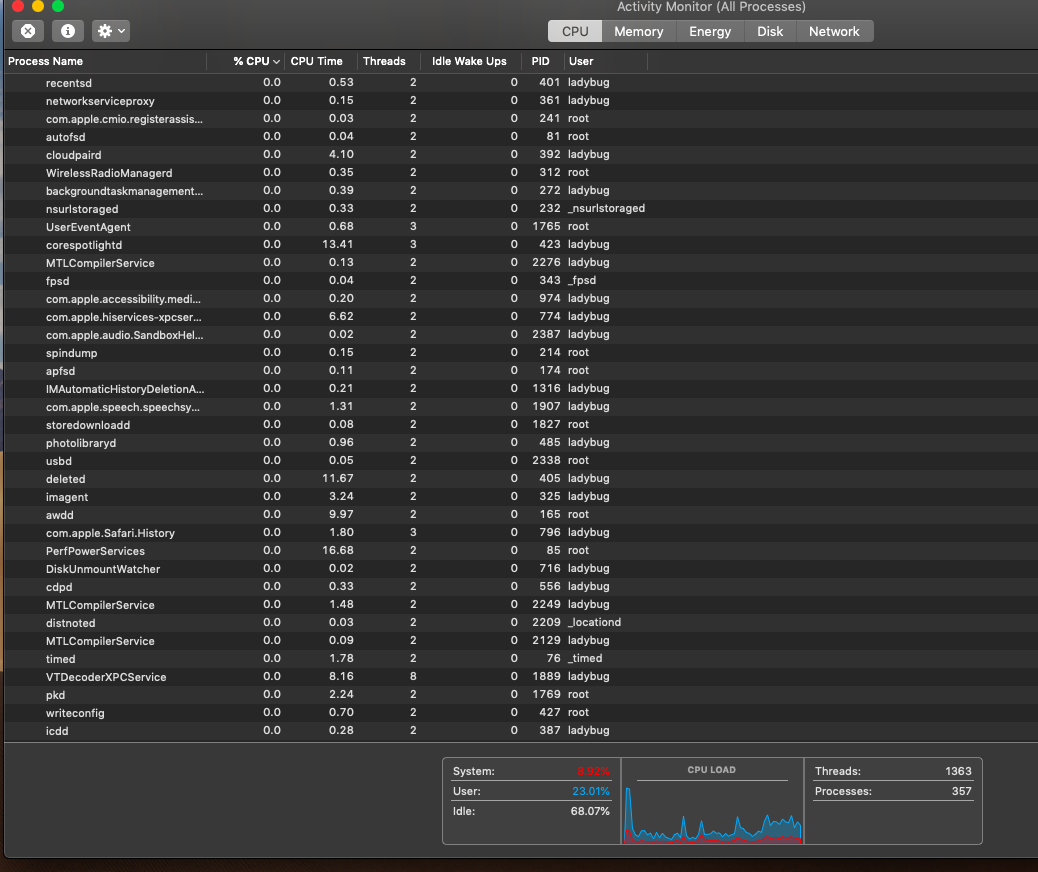The width and height of the screenshot is (1038, 872).
Task: Select the com.apple.audio.SandboxHel... row
Action: pyautogui.click(x=521, y=334)
